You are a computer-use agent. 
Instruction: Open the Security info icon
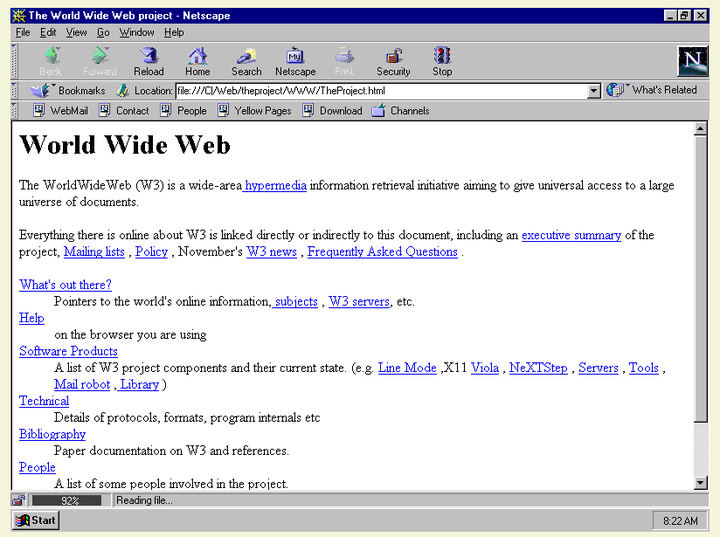pyautogui.click(x=393, y=60)
